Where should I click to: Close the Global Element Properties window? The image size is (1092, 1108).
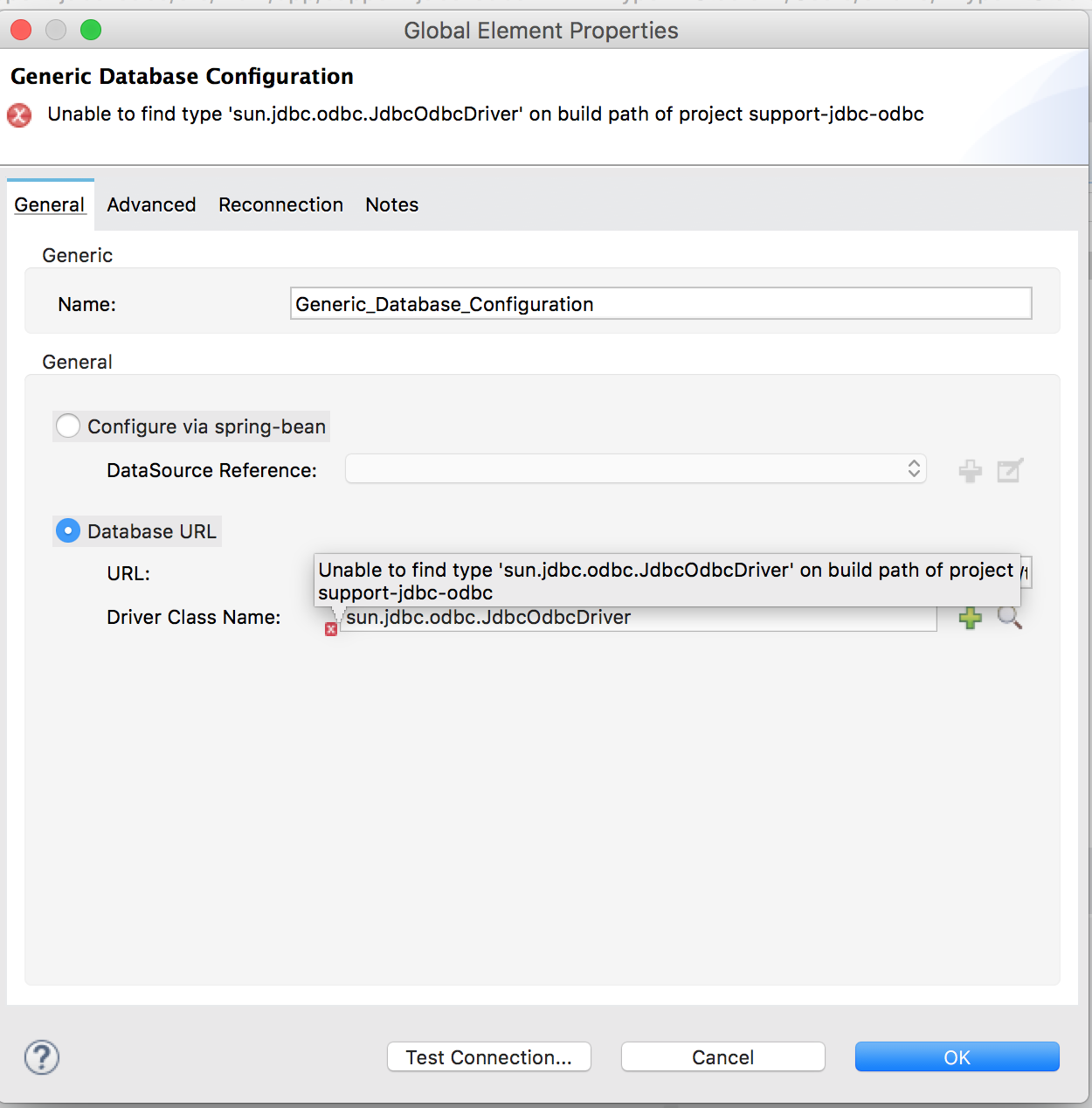(21, 31)
